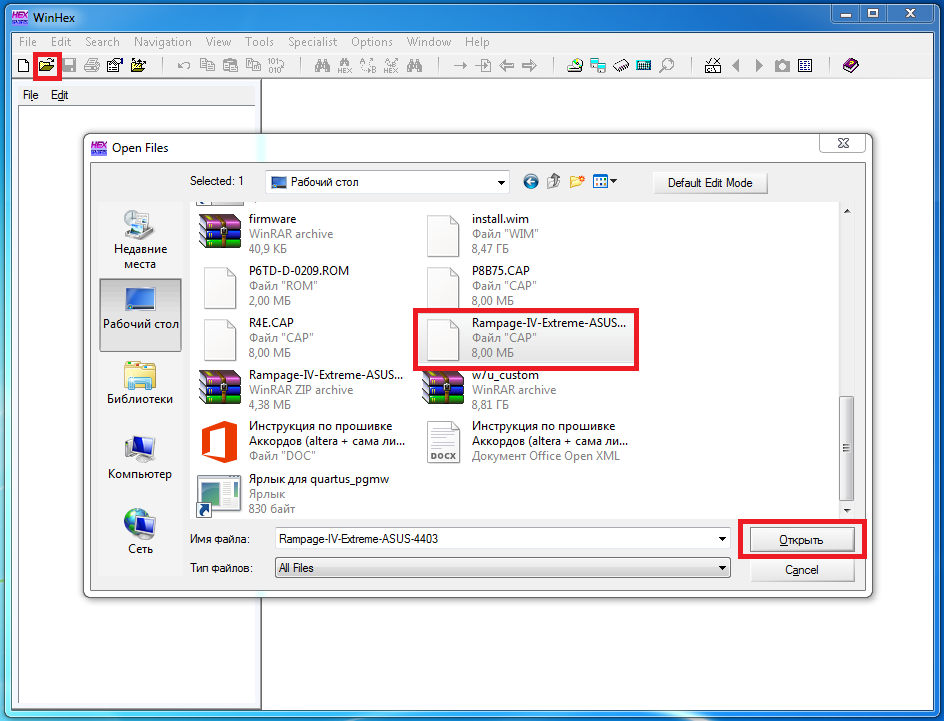This screenshot has width=944, height=721.
Task: Click the blue grid table icon next to the camera
Action: [x=805, y=66]
